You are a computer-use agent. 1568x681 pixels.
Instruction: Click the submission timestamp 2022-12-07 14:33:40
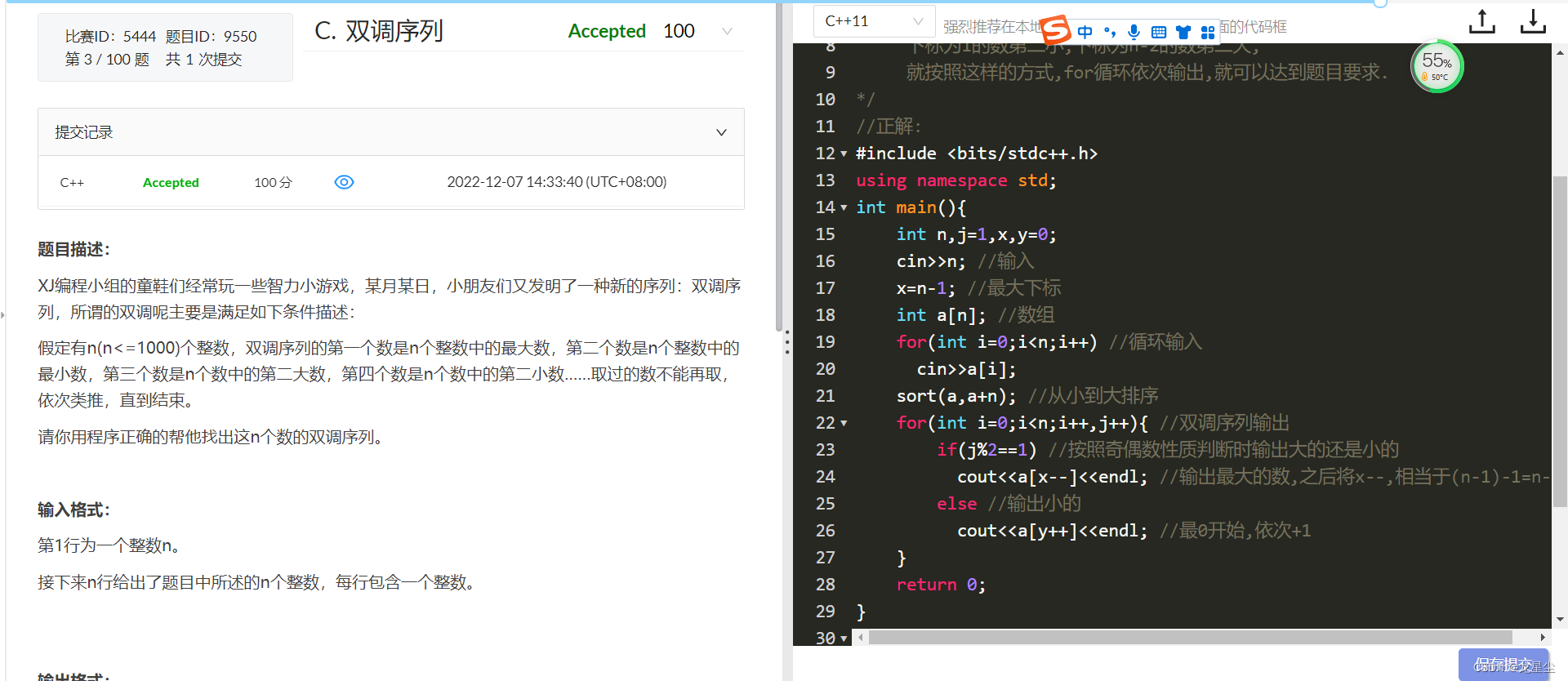click(557, 182)
